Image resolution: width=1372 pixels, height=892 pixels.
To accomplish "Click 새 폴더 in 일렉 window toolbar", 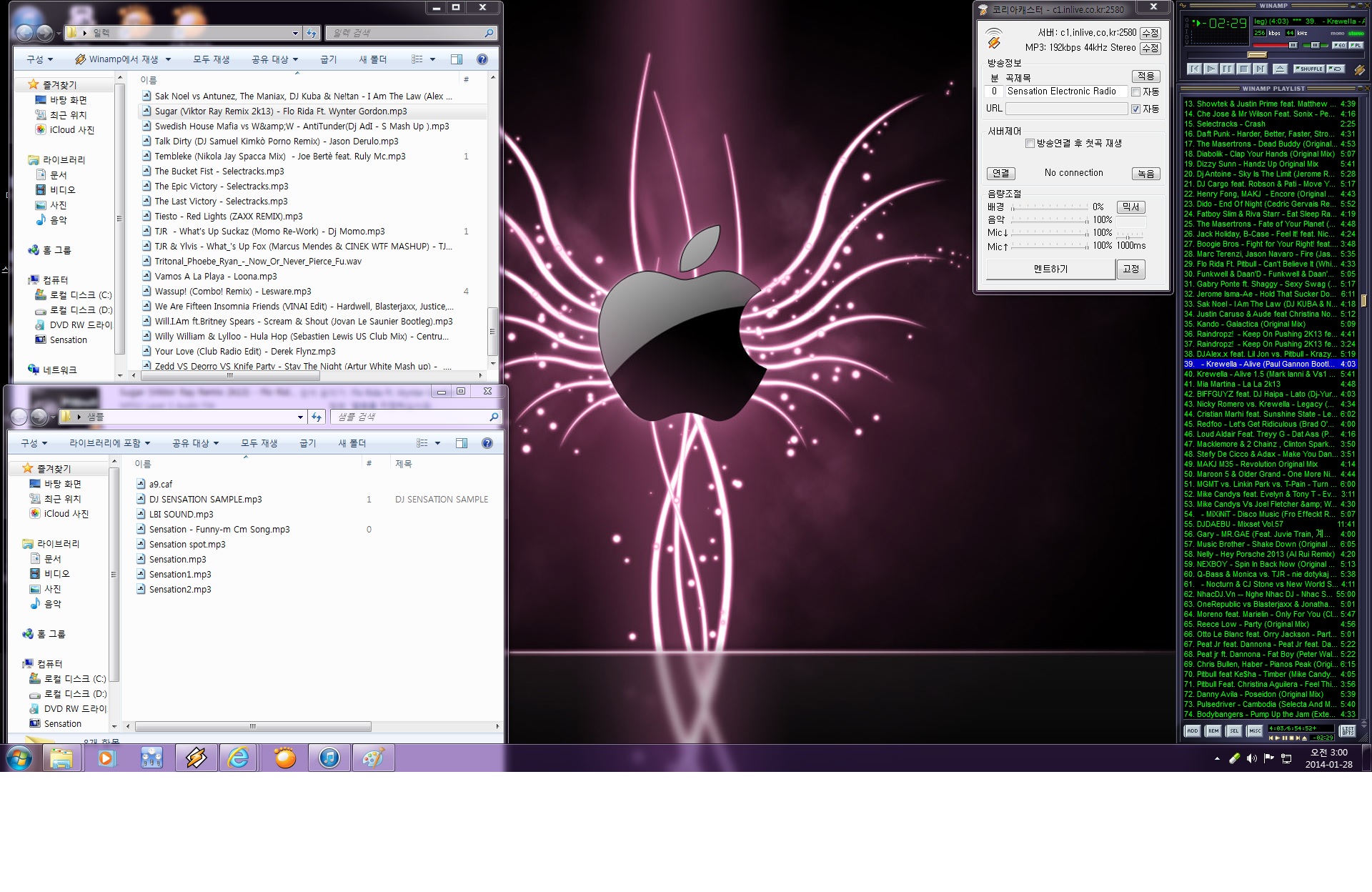I will coord(373,59).
